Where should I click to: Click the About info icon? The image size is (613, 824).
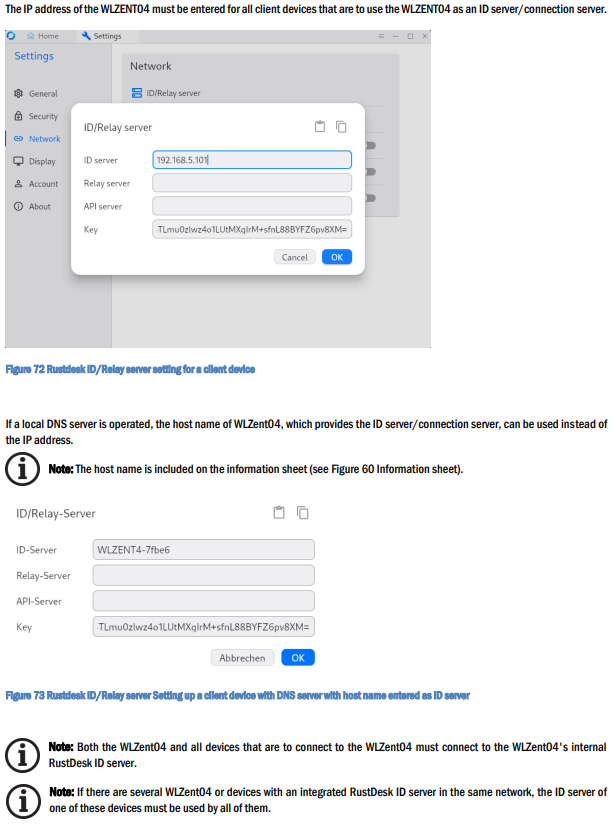pyautogui.click(x=18, y=207)
